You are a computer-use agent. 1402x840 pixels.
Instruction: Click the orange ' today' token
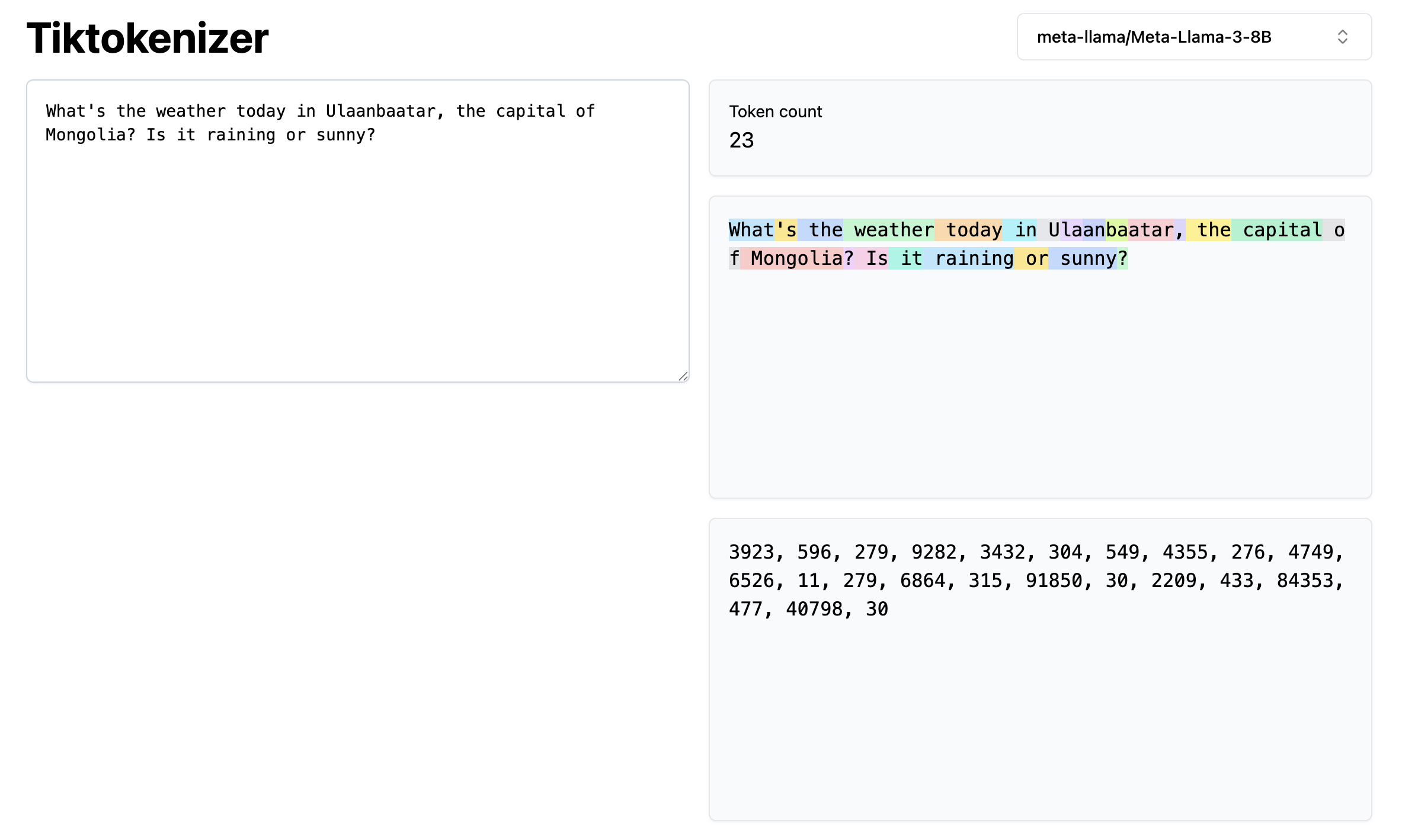coord(968,230)
